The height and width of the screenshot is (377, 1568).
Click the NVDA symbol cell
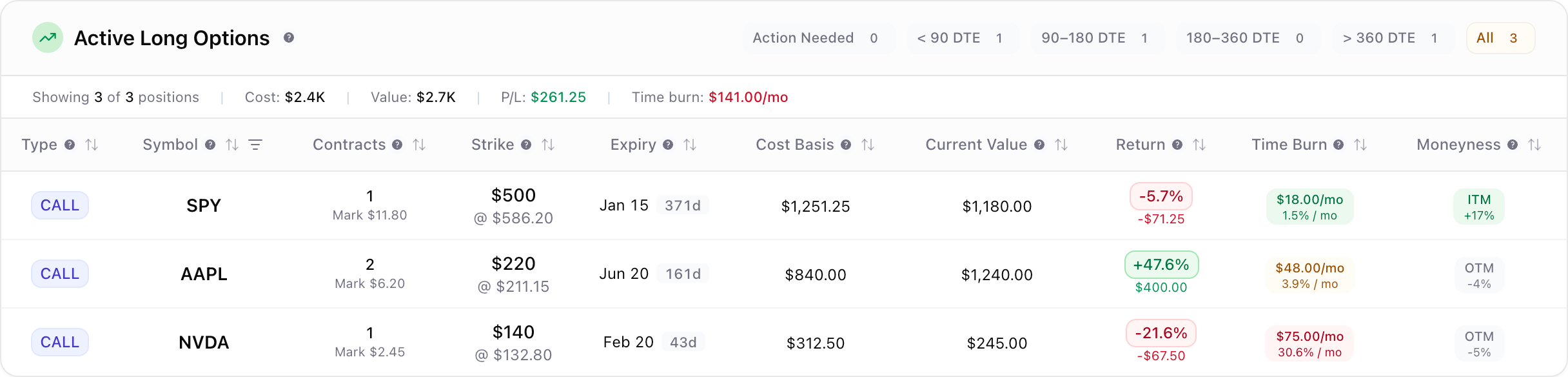click(x=204, y=343)
